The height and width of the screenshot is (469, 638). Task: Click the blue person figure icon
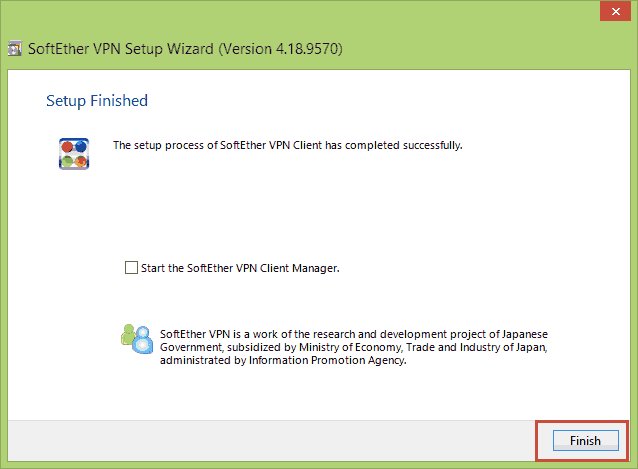(x=143, y=341)
